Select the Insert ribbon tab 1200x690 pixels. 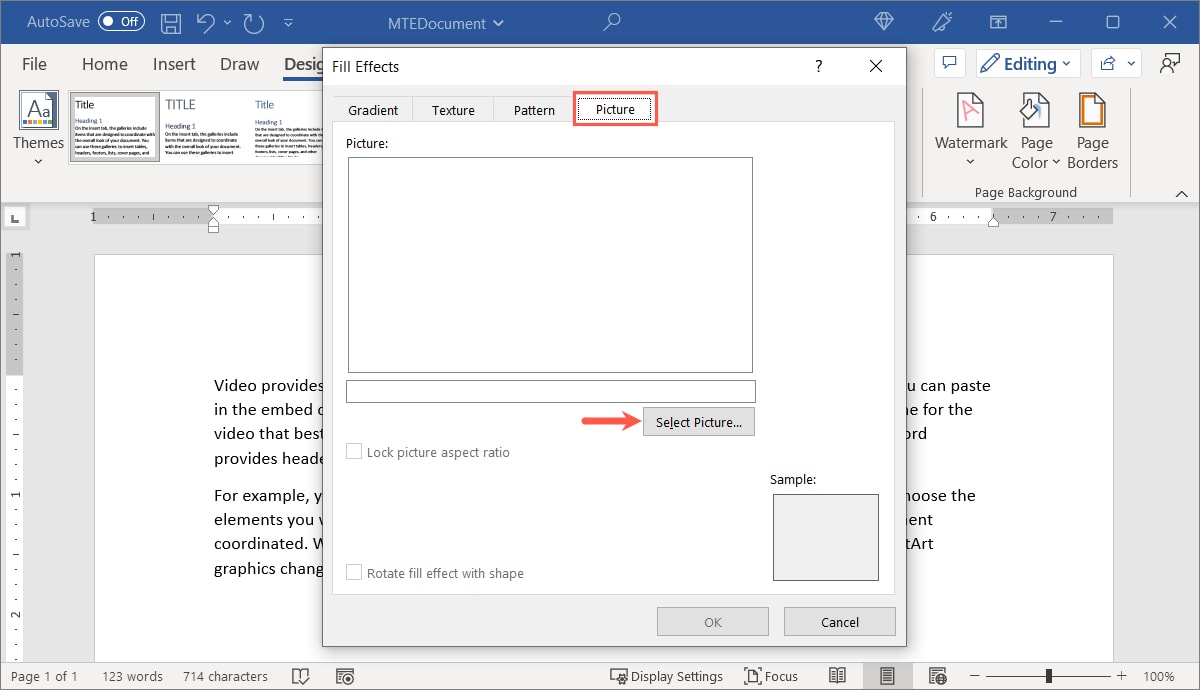[x=173, y=64]
